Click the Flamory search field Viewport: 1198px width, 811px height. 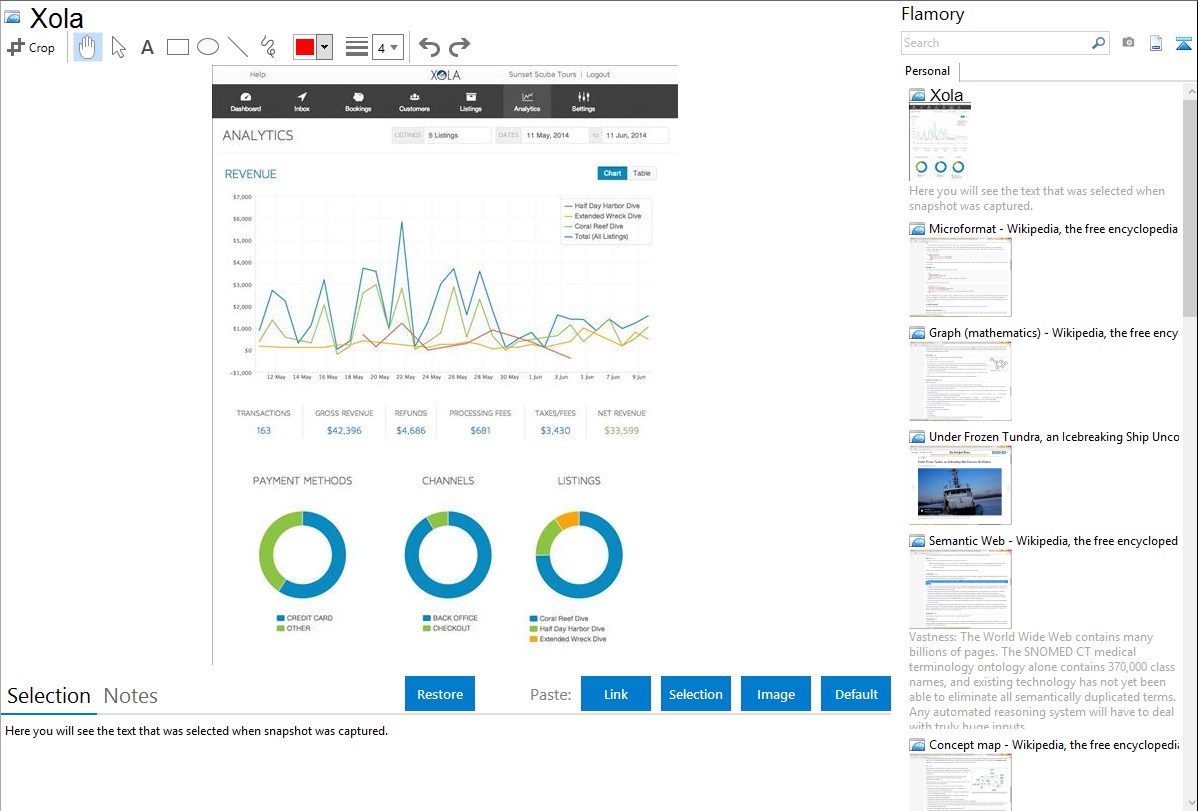click(x=996, y=43)
